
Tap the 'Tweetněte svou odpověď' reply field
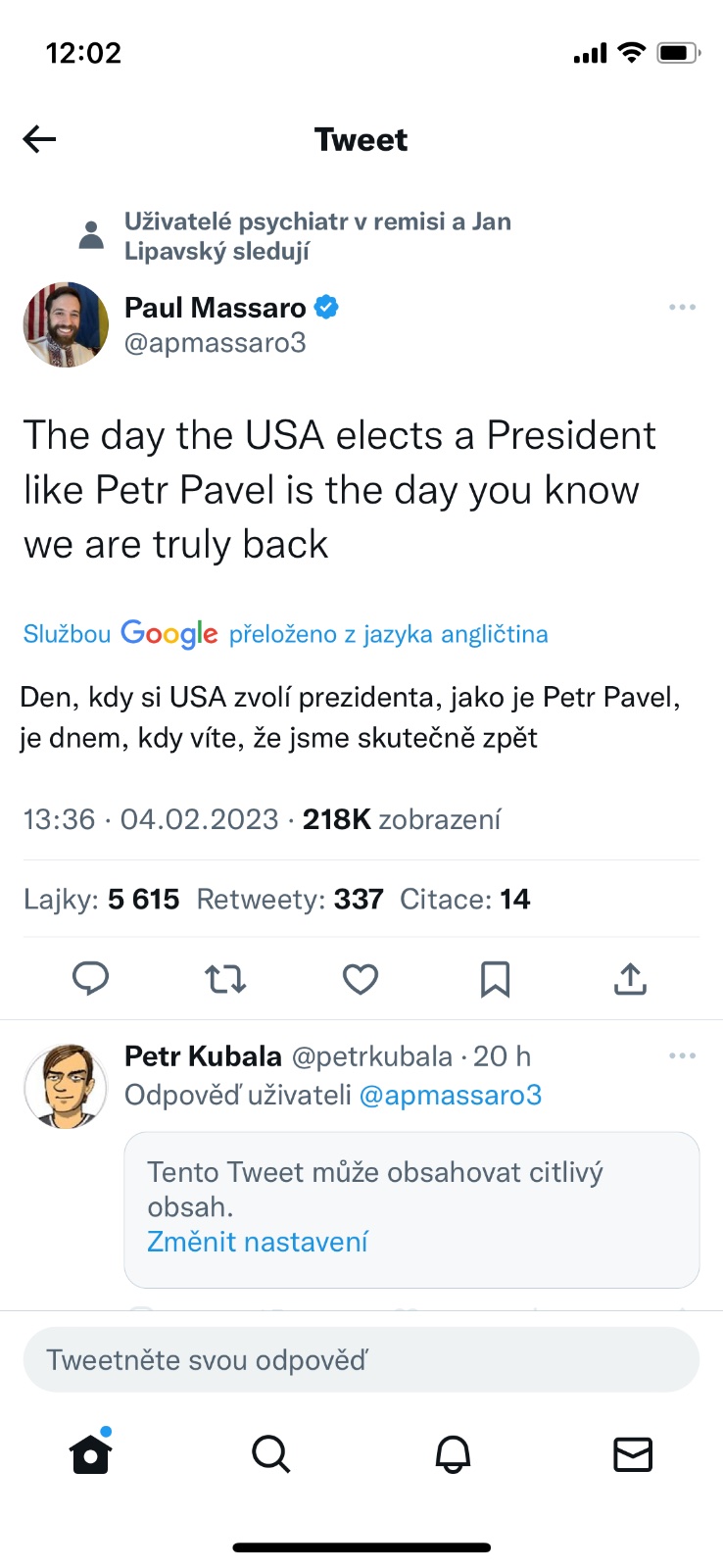(x=361, y=1359)
